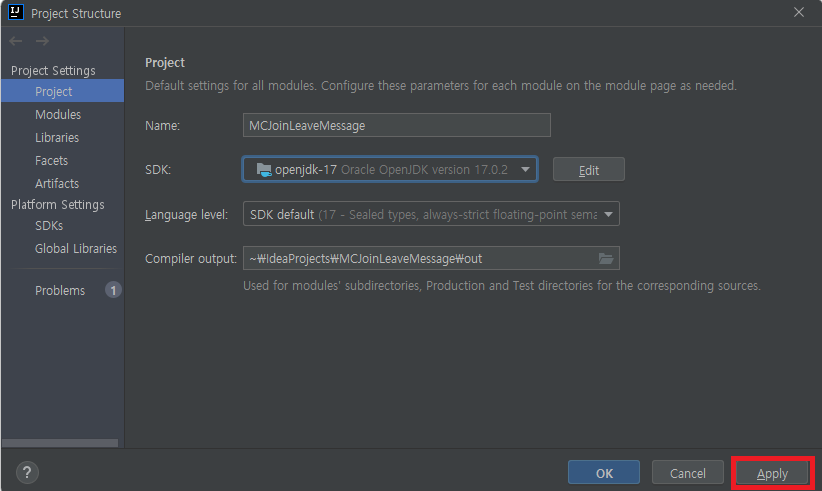
Task: Close the Project Structure dialog
Action: tap(798, 12)
